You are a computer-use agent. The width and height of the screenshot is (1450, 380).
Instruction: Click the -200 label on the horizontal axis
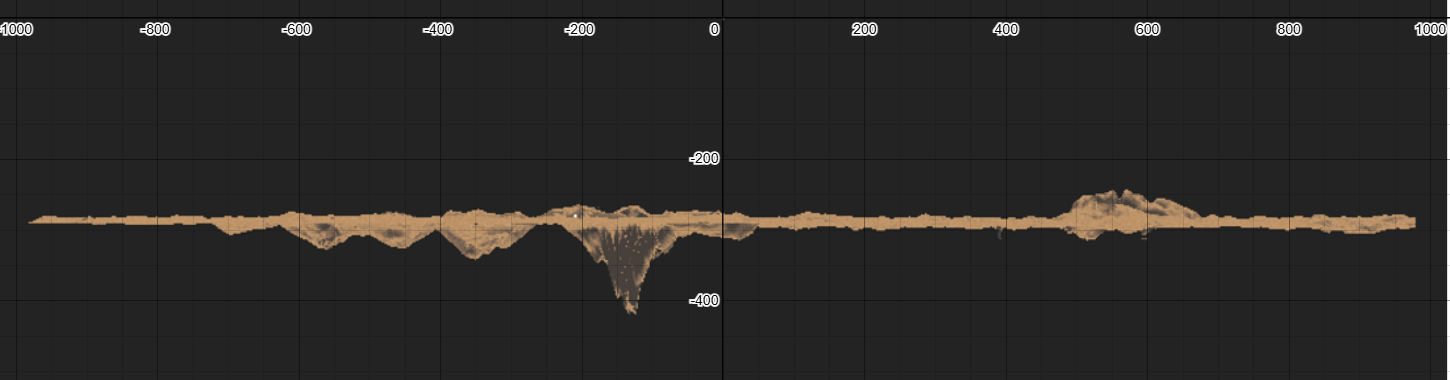click(579, 30)
